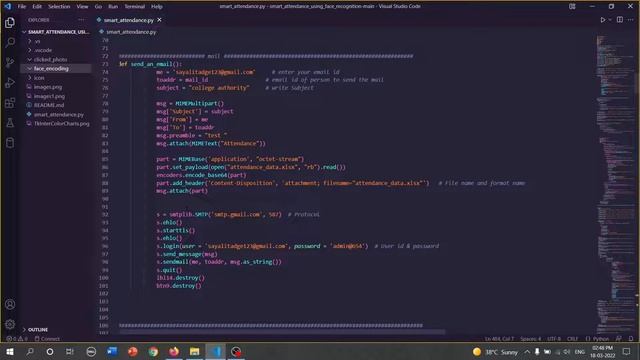
Task: Open README.md in the Explorer
Action: pyautogui.click(x=56, y=105)
